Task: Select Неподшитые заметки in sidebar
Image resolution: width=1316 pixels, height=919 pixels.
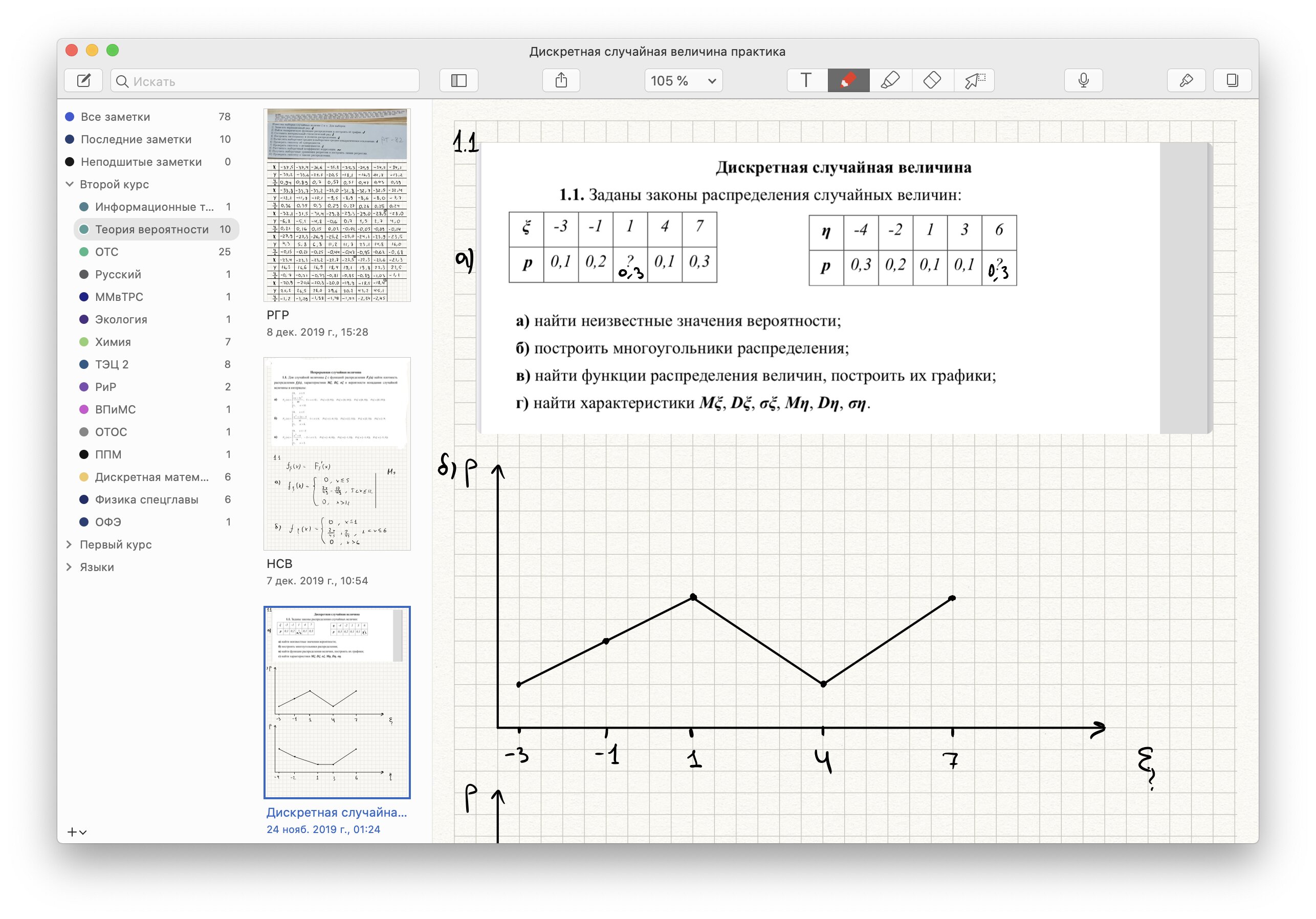Action: point(148,162)
